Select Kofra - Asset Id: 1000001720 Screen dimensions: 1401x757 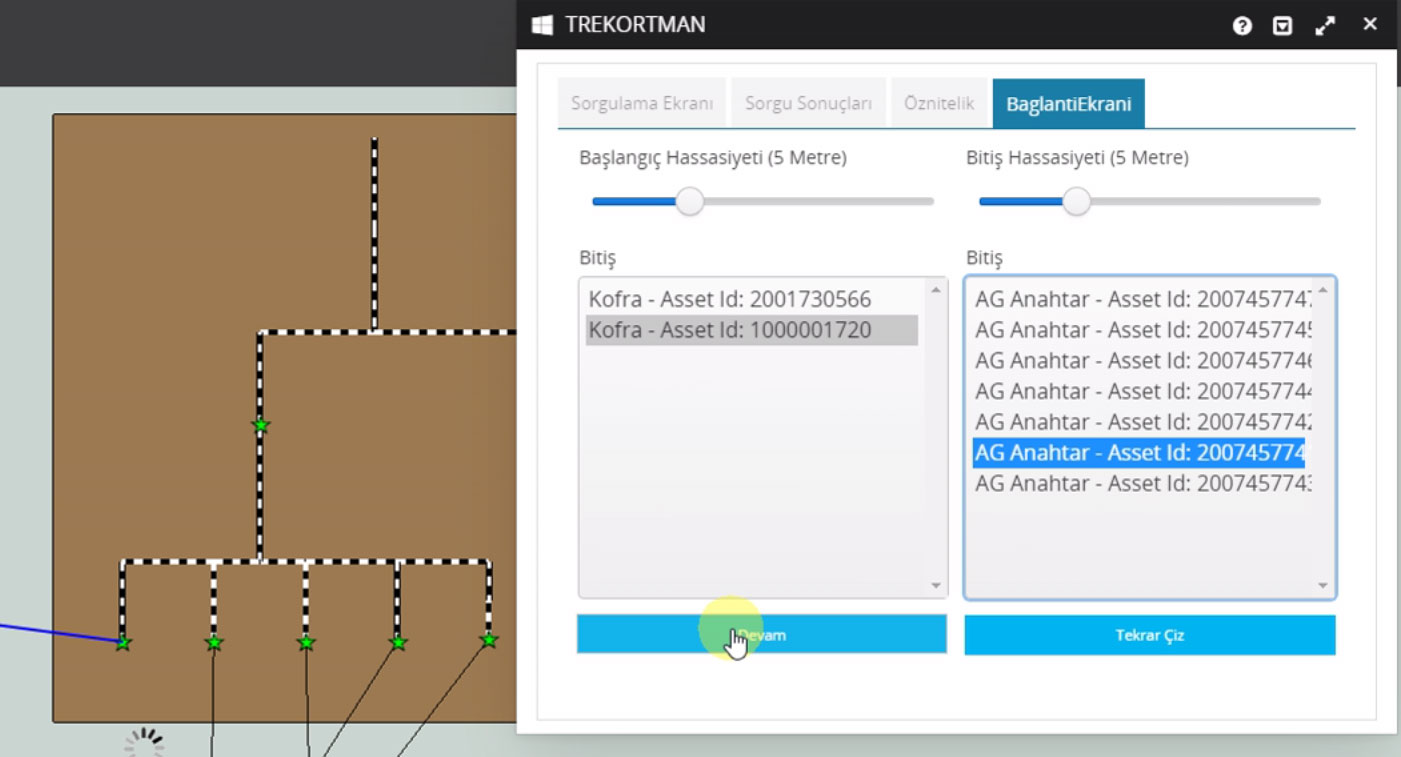click(752, 330)
